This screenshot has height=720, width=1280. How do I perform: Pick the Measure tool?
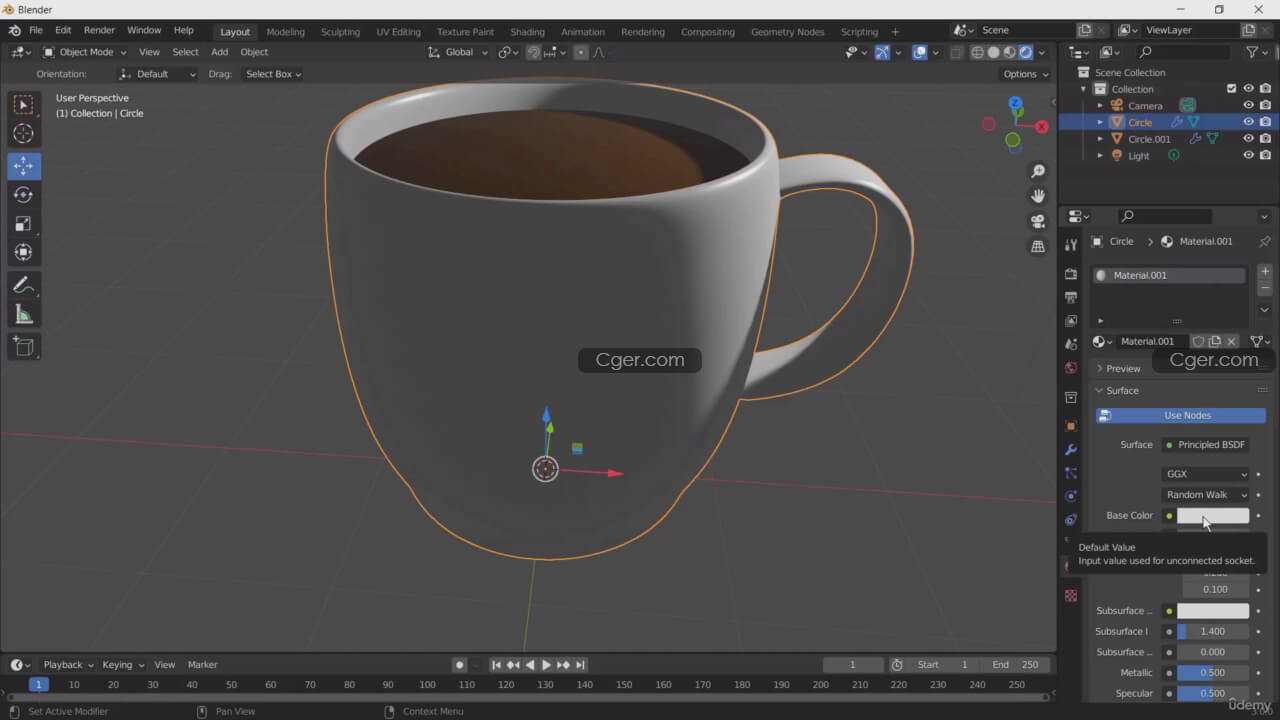[23, 315]
